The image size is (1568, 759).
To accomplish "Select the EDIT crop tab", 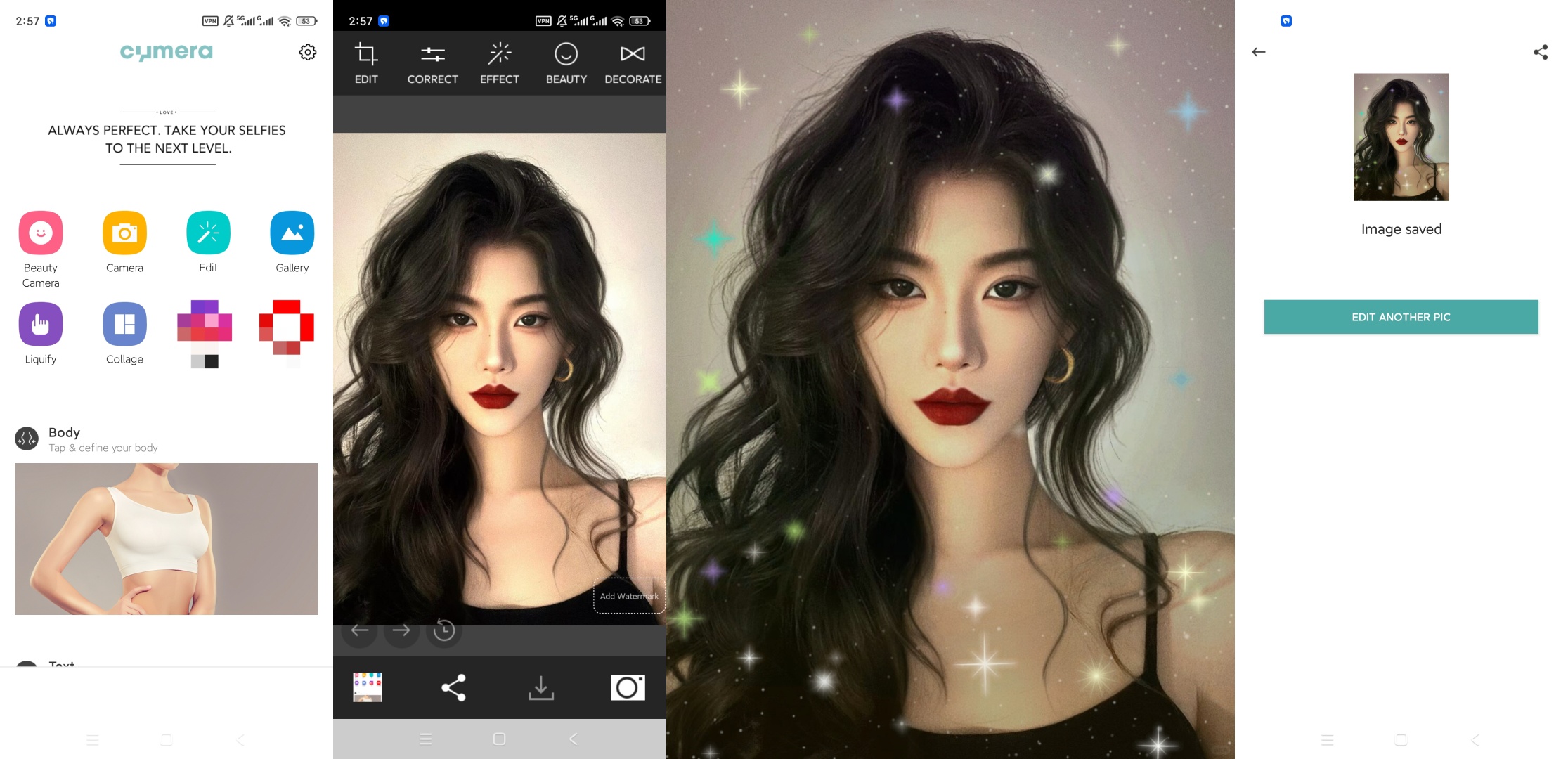I will (x=366, y=63).
